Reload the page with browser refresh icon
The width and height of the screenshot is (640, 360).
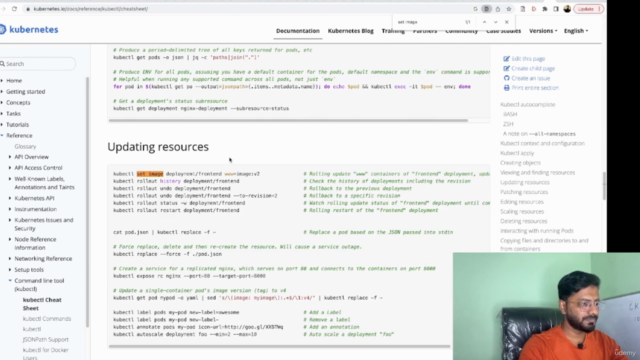tap(14, 9)
